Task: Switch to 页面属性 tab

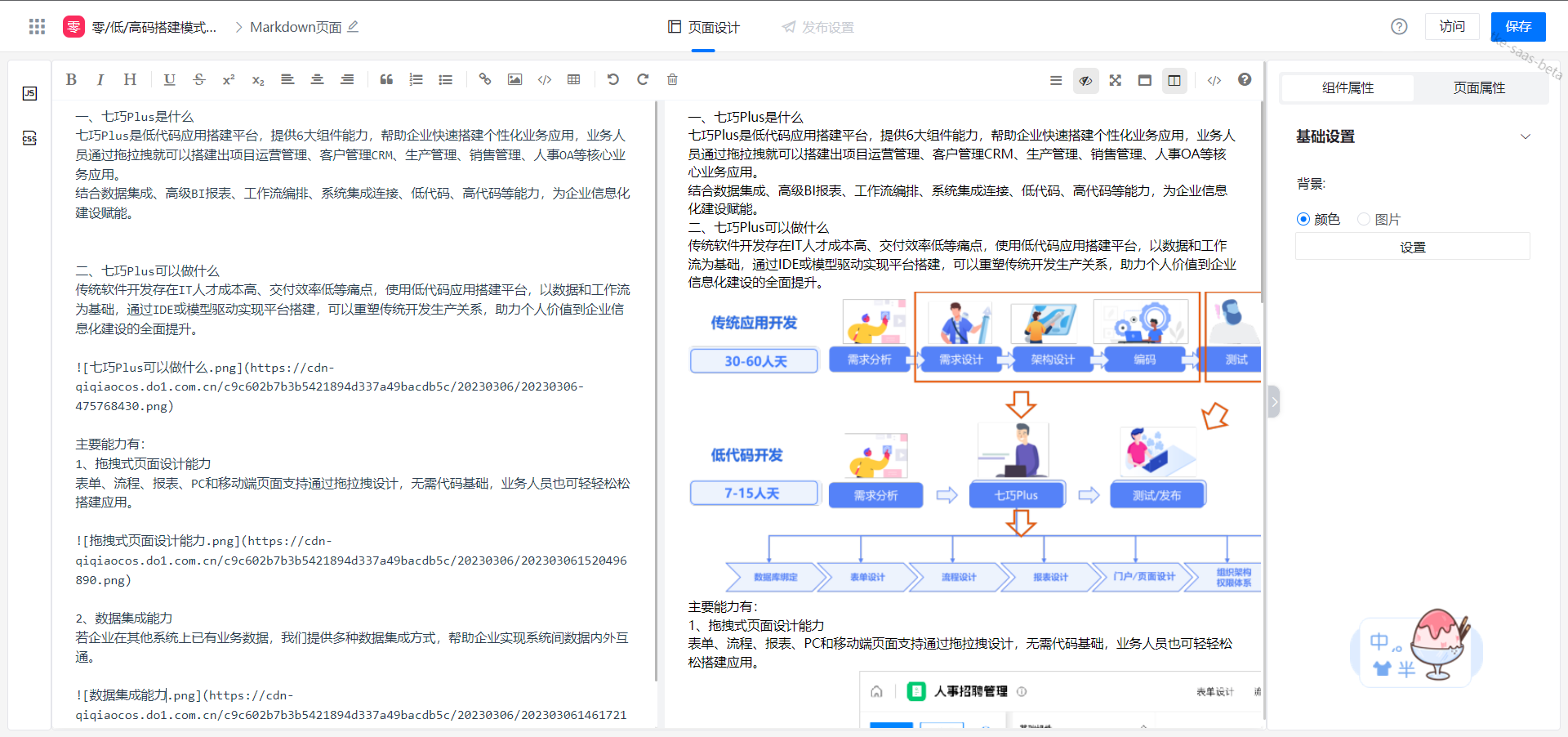Action: [1479, 88]
